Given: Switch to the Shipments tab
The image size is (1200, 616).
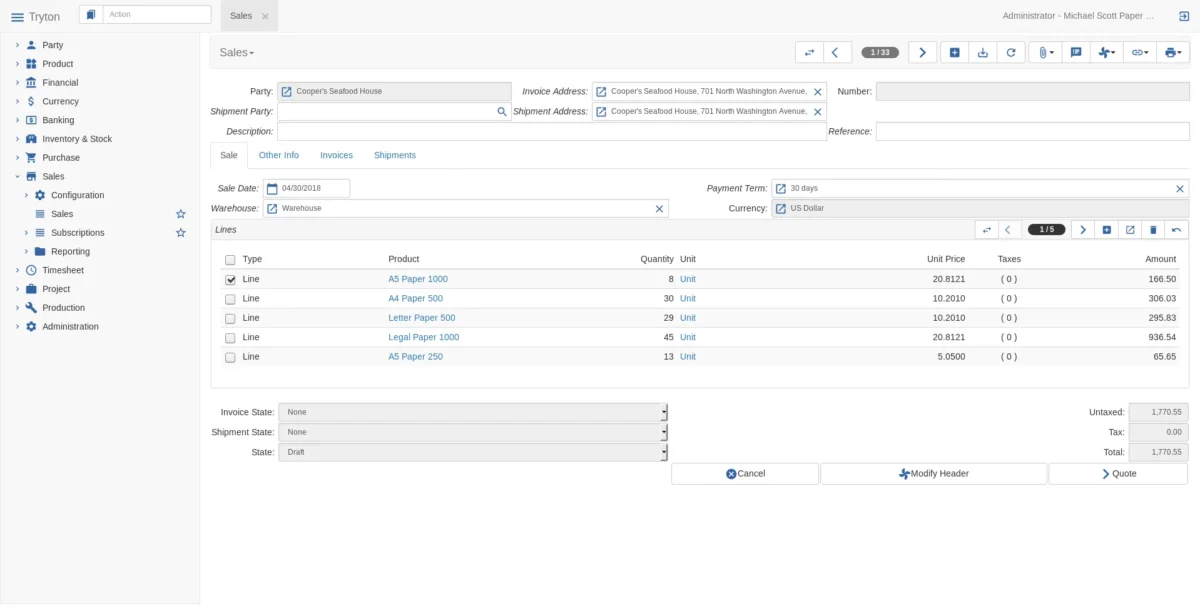Looking at the screenshot, I should coord(395,155).
